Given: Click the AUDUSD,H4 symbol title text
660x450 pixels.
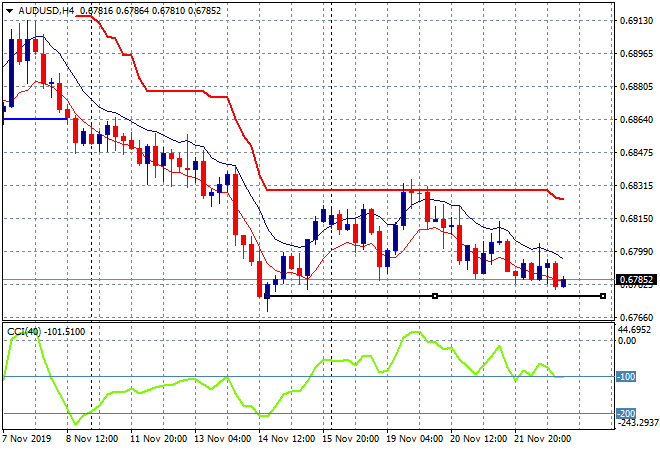Looking at the screenshot, I should coord(46,11).
